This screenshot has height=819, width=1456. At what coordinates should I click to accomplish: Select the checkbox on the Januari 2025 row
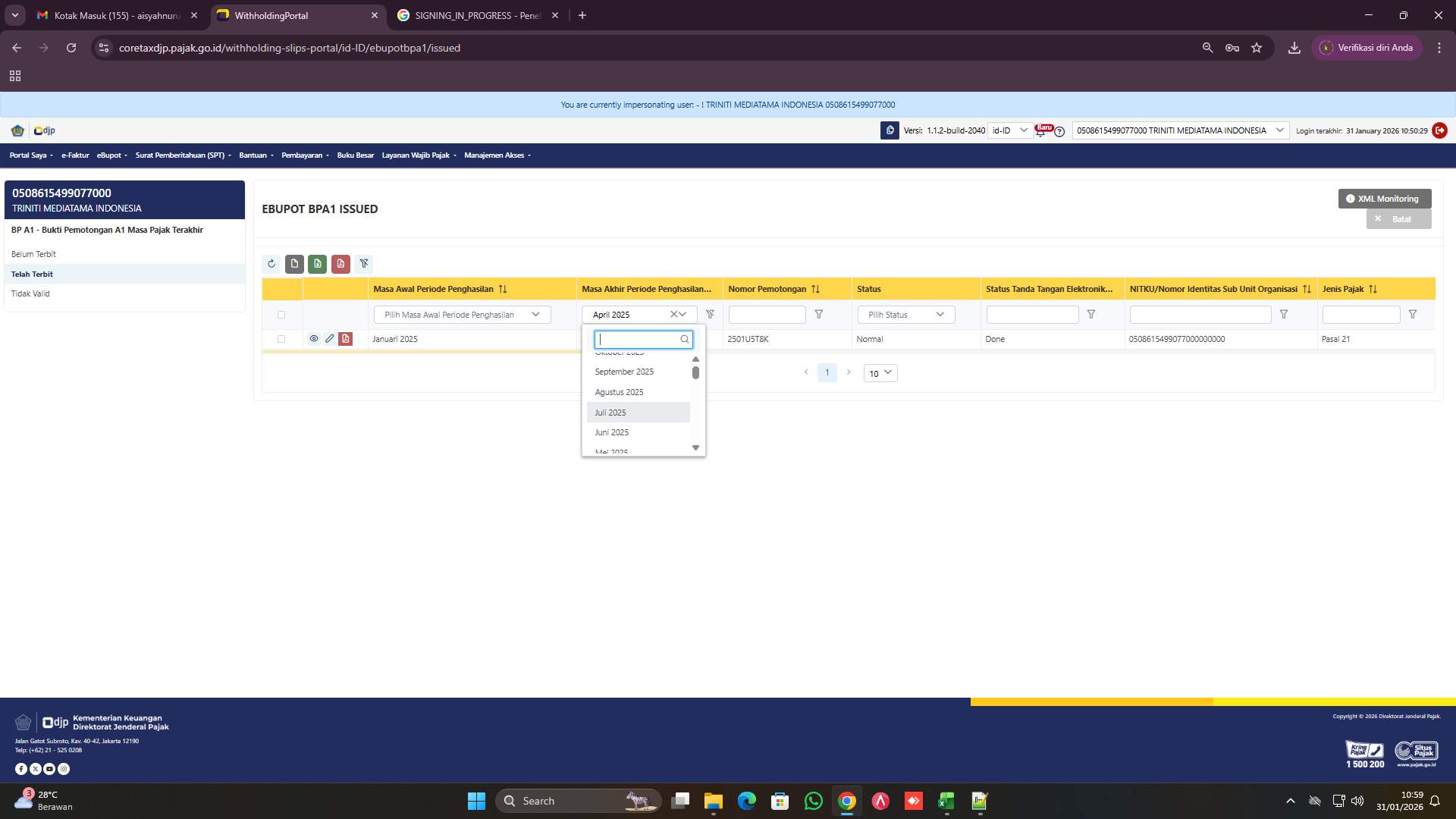point(281,339)
